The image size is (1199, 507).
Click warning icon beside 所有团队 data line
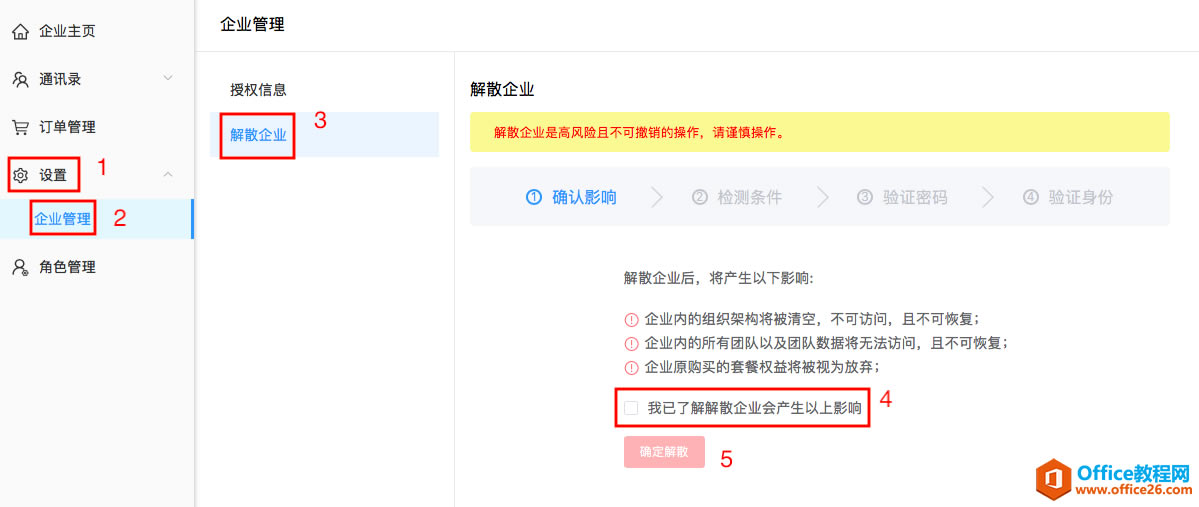point(631,343)
